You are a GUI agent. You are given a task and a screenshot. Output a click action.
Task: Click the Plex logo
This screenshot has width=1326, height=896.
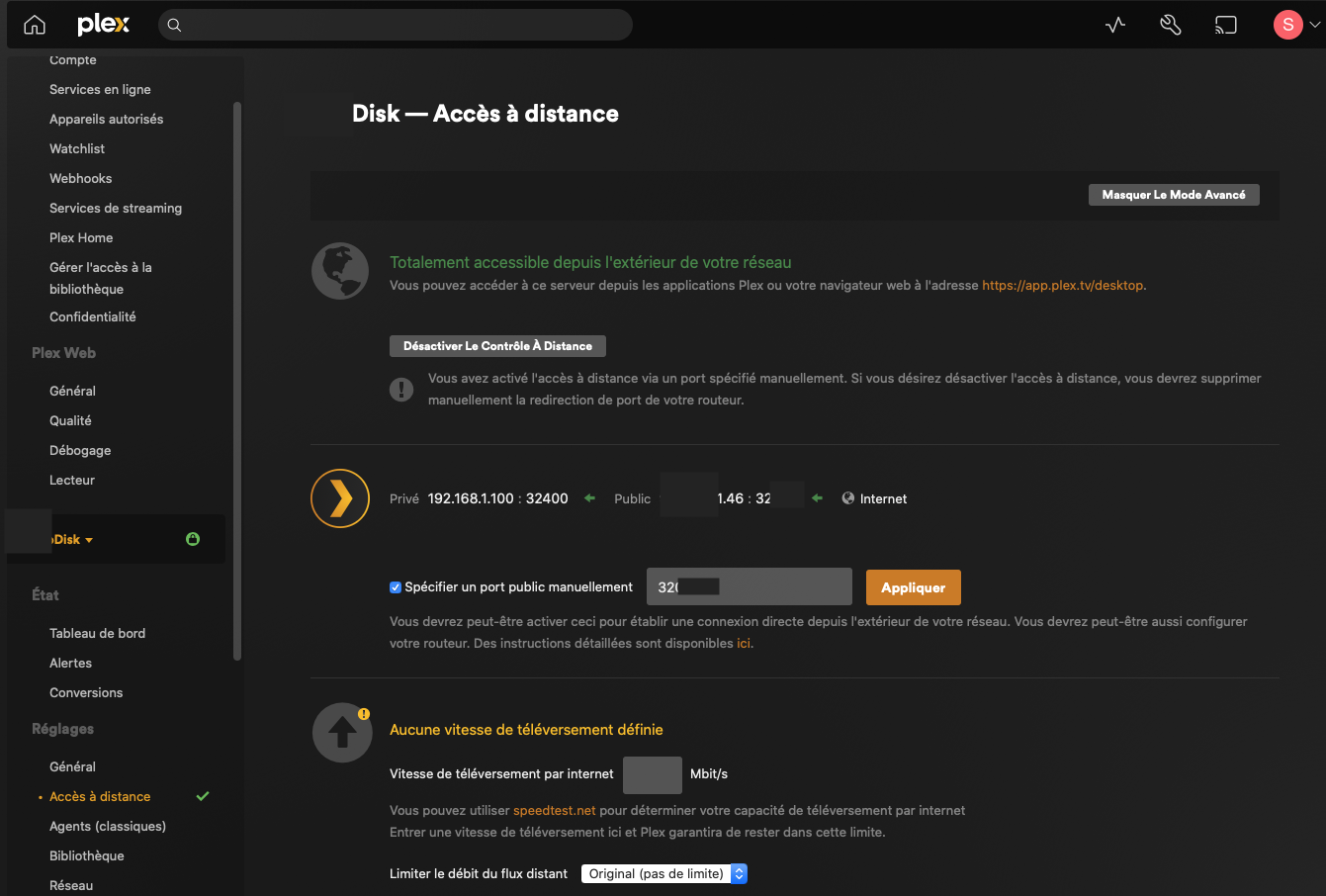coord(103,25)
